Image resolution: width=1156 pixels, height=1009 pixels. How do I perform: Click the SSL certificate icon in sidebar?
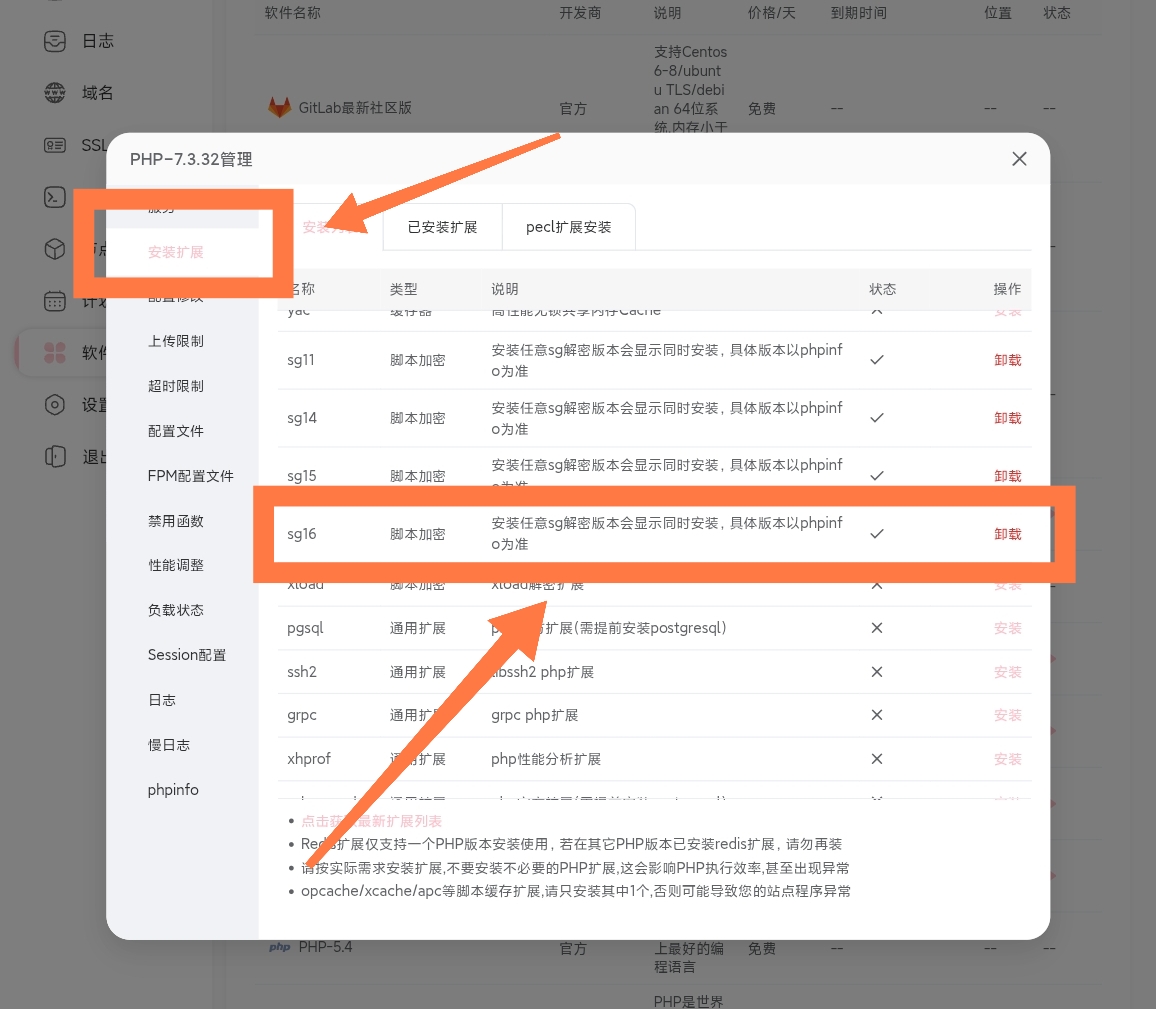(x=55, y=145)
